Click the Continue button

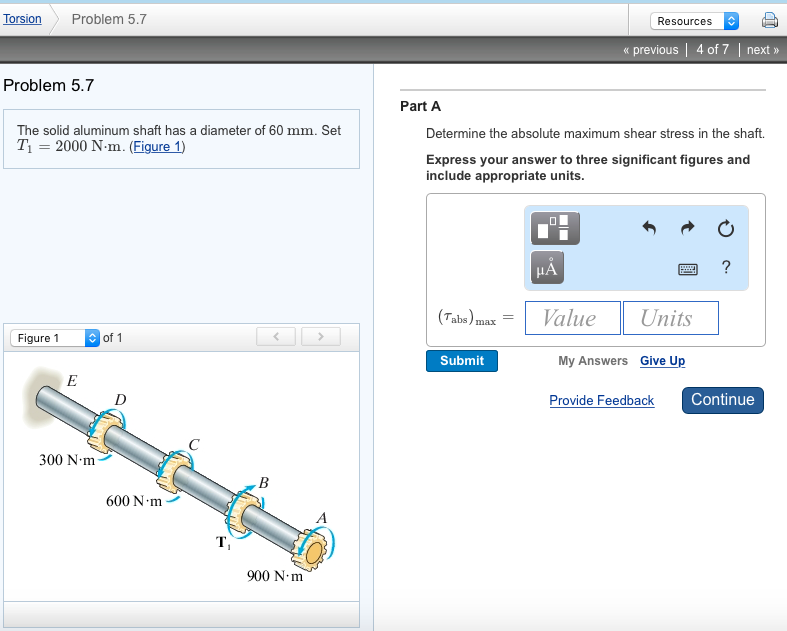pos(723,400)
